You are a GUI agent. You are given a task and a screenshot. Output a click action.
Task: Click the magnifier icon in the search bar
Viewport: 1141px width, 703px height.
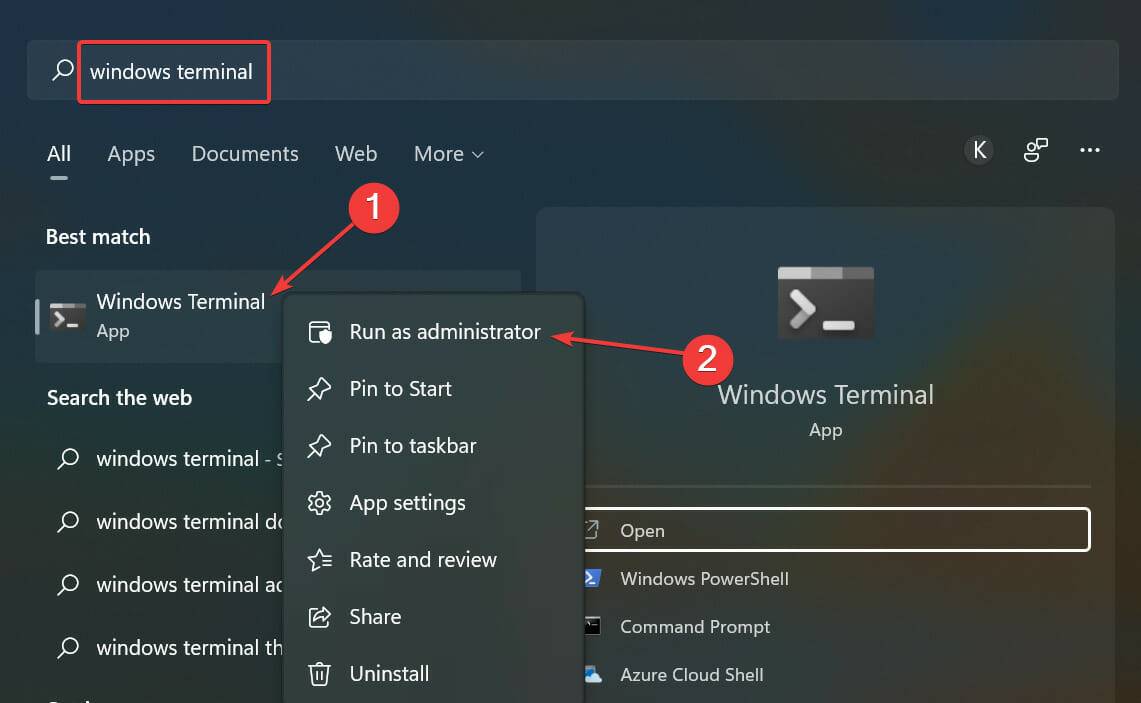click(60, 71)
